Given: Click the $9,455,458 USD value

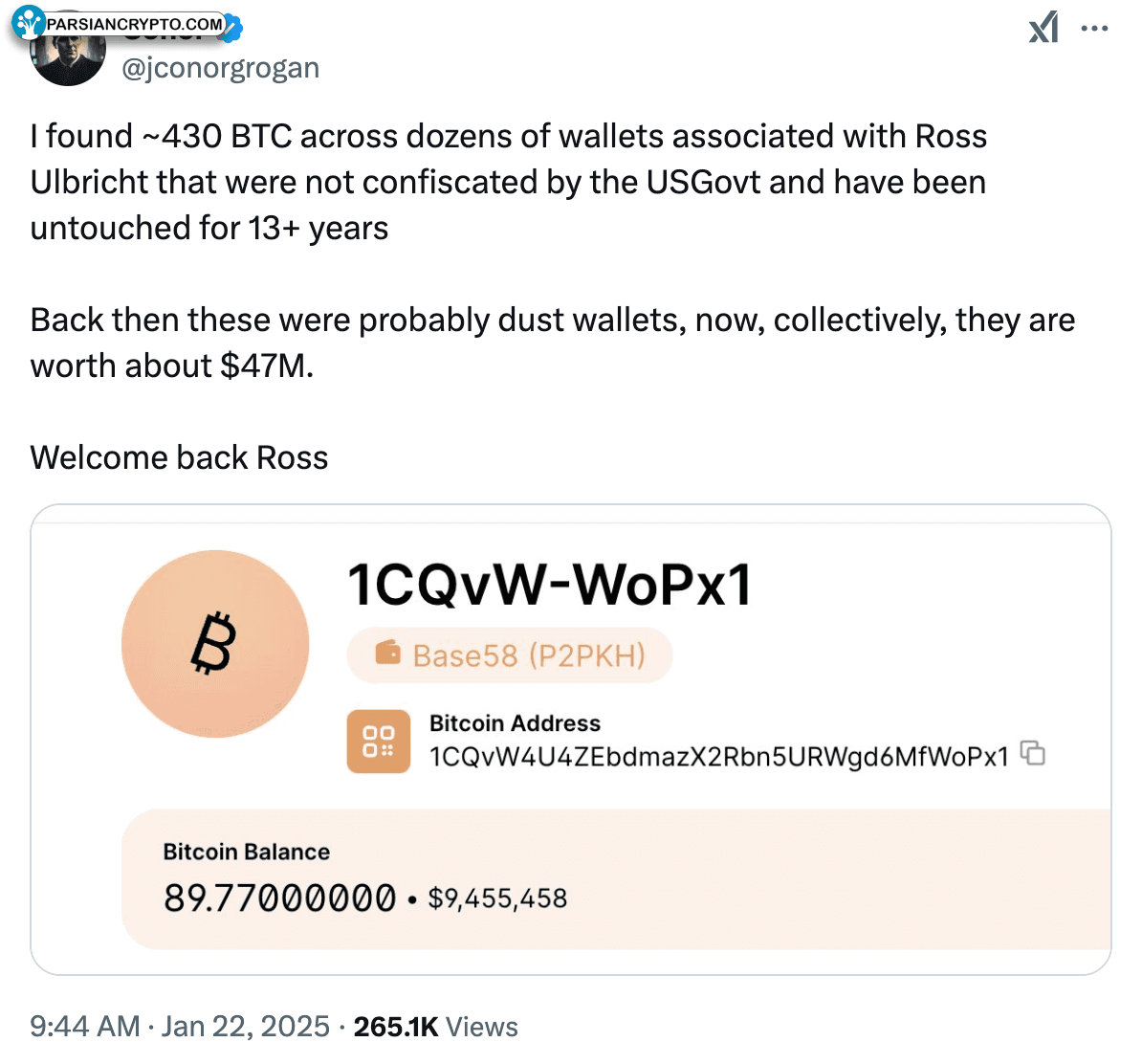Looking at the screenshot, I should [497, 898].
